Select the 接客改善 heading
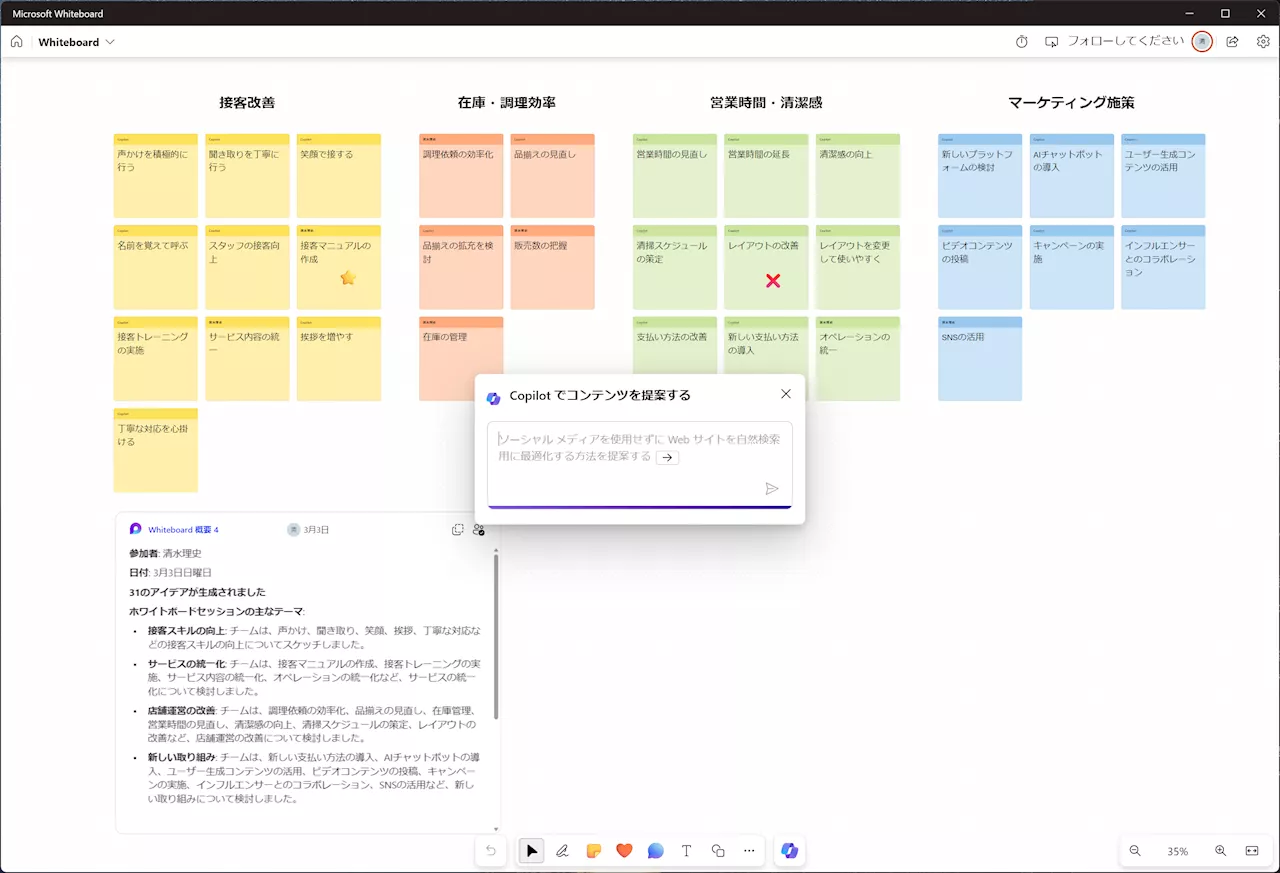The height and width of the screenshot is (873, 1280). [x=247, y=102]
